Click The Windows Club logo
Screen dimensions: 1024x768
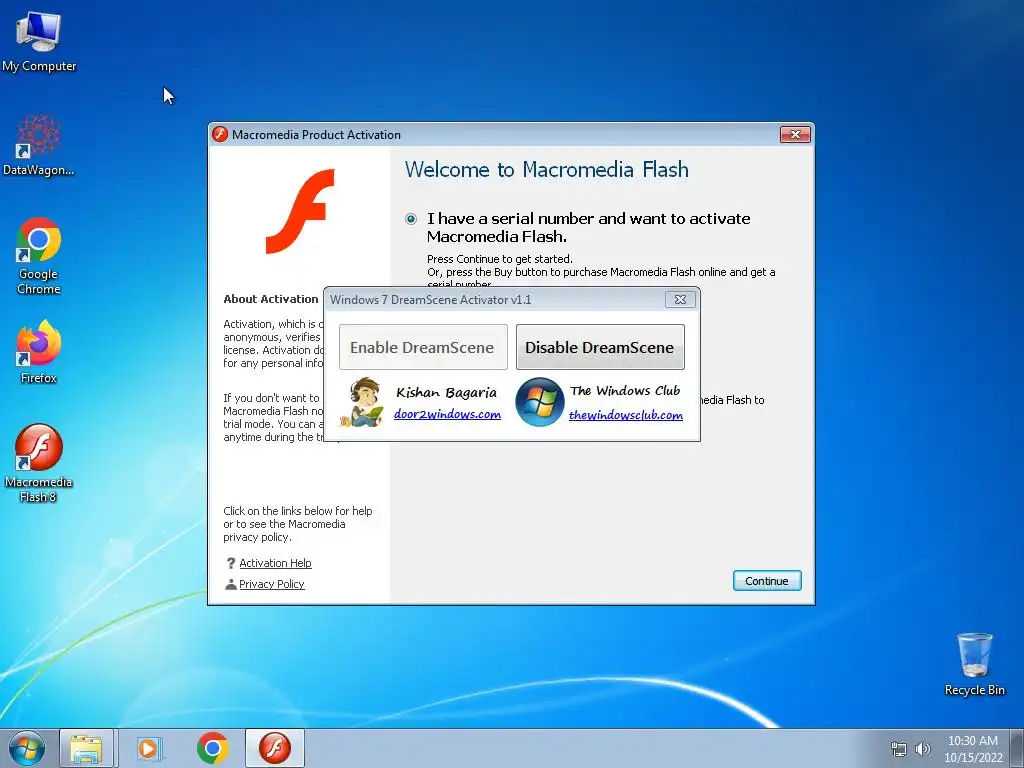pos(539,402)
